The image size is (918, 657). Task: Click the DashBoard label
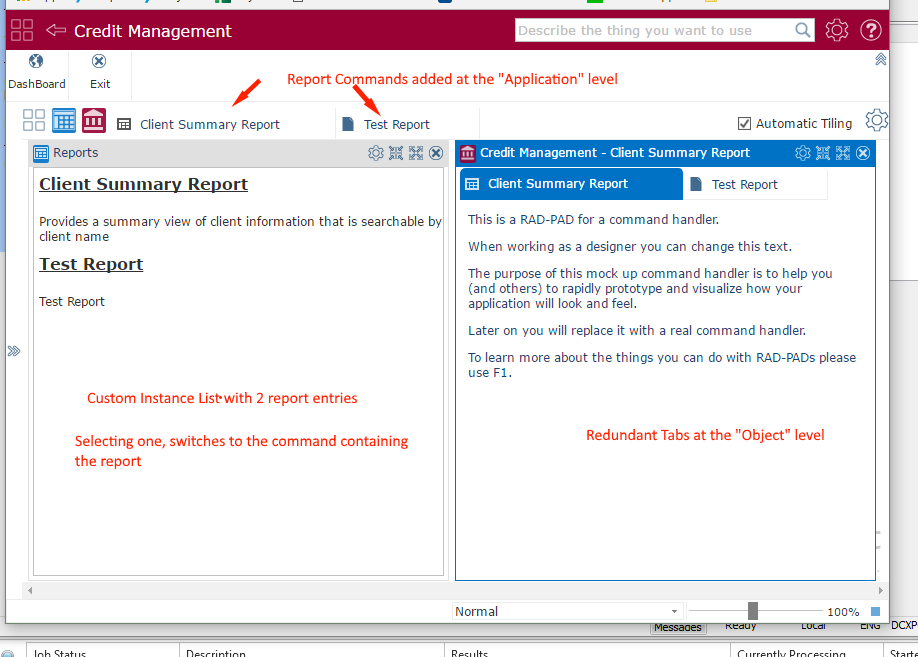[36, 84]
